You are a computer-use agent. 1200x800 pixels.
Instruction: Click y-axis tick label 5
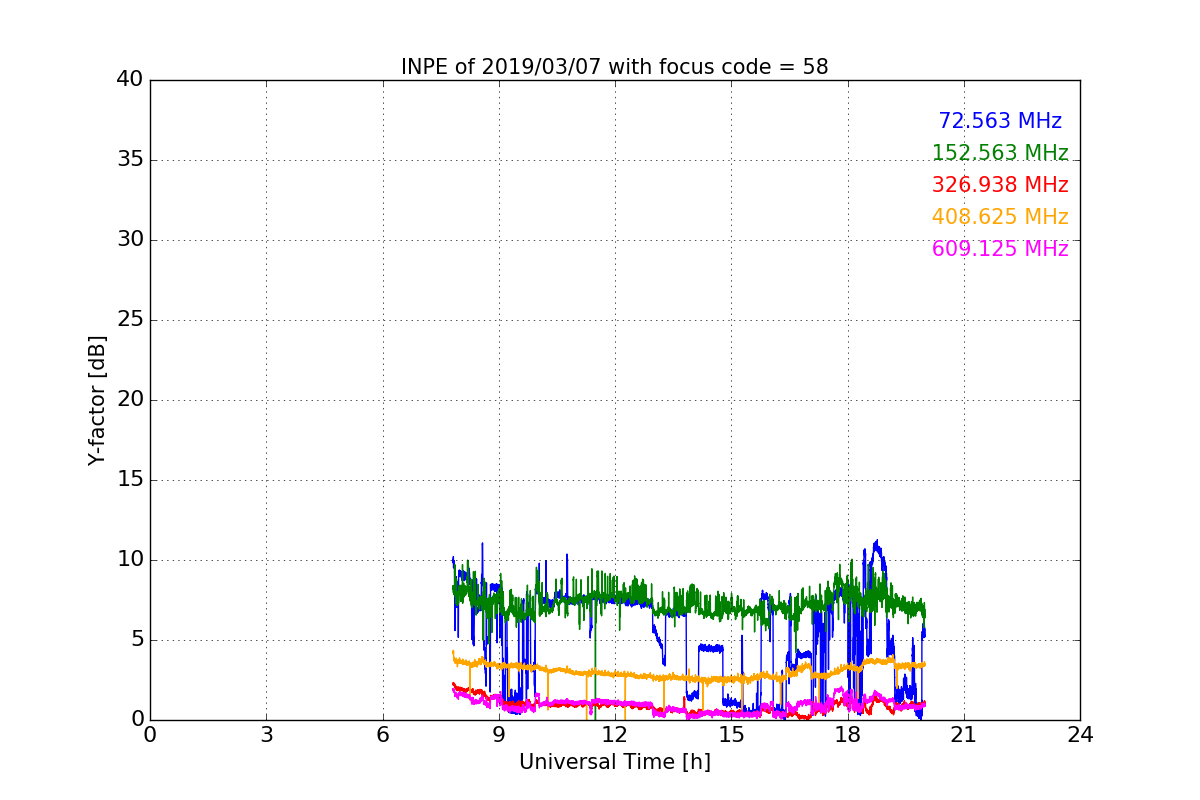tap(137, 640)
